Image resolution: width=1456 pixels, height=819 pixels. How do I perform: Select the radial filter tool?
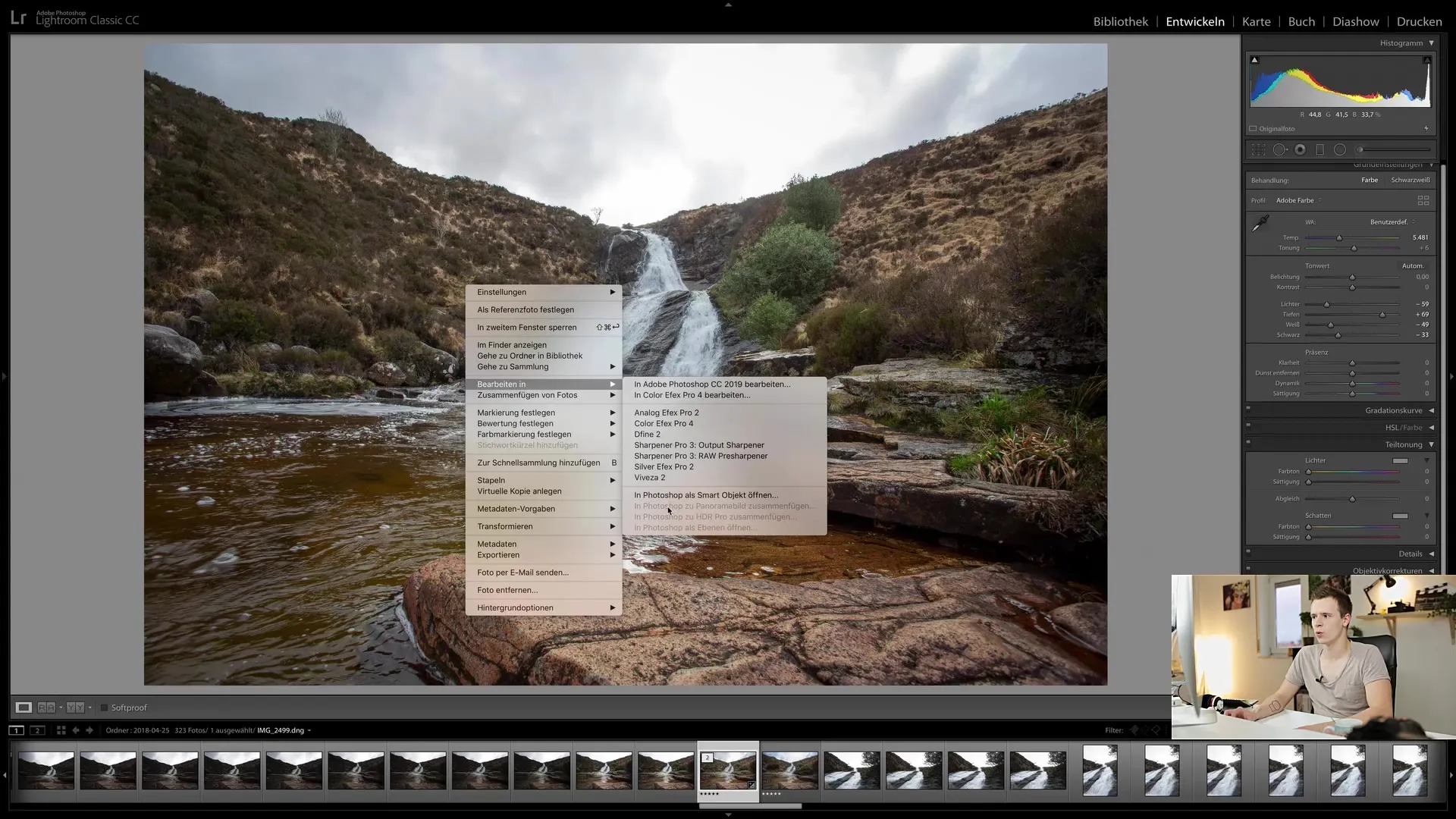pyautogui.click(x=1340, y=150)
